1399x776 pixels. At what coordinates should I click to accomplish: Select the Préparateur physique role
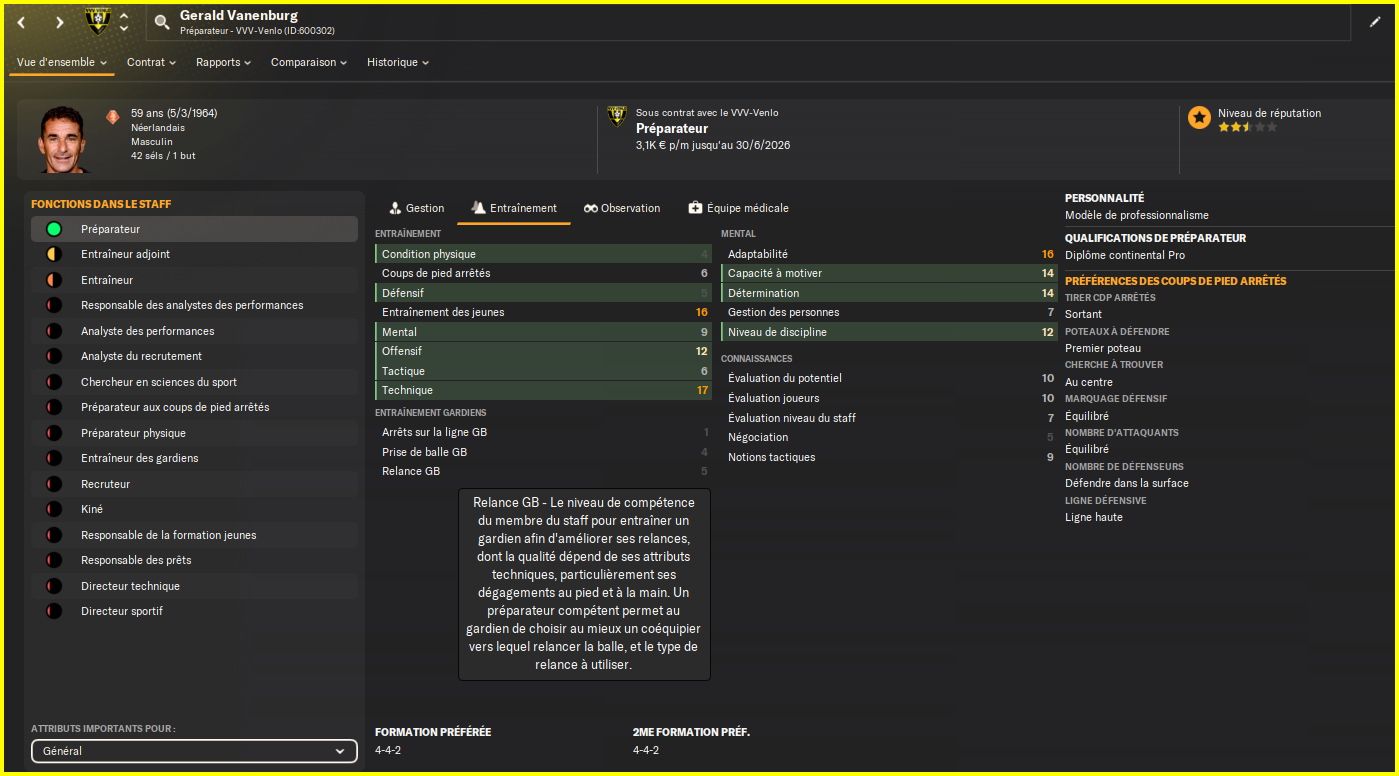tap(194, 433)
